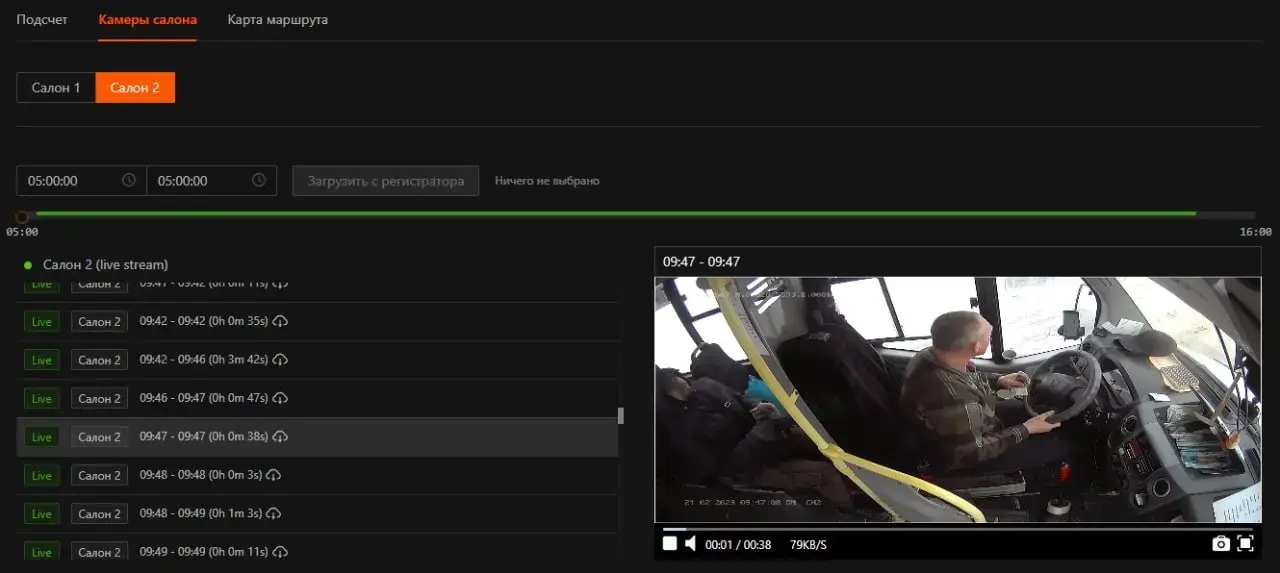Download the 09:42 - 09:46 recording

pos(281,360)
